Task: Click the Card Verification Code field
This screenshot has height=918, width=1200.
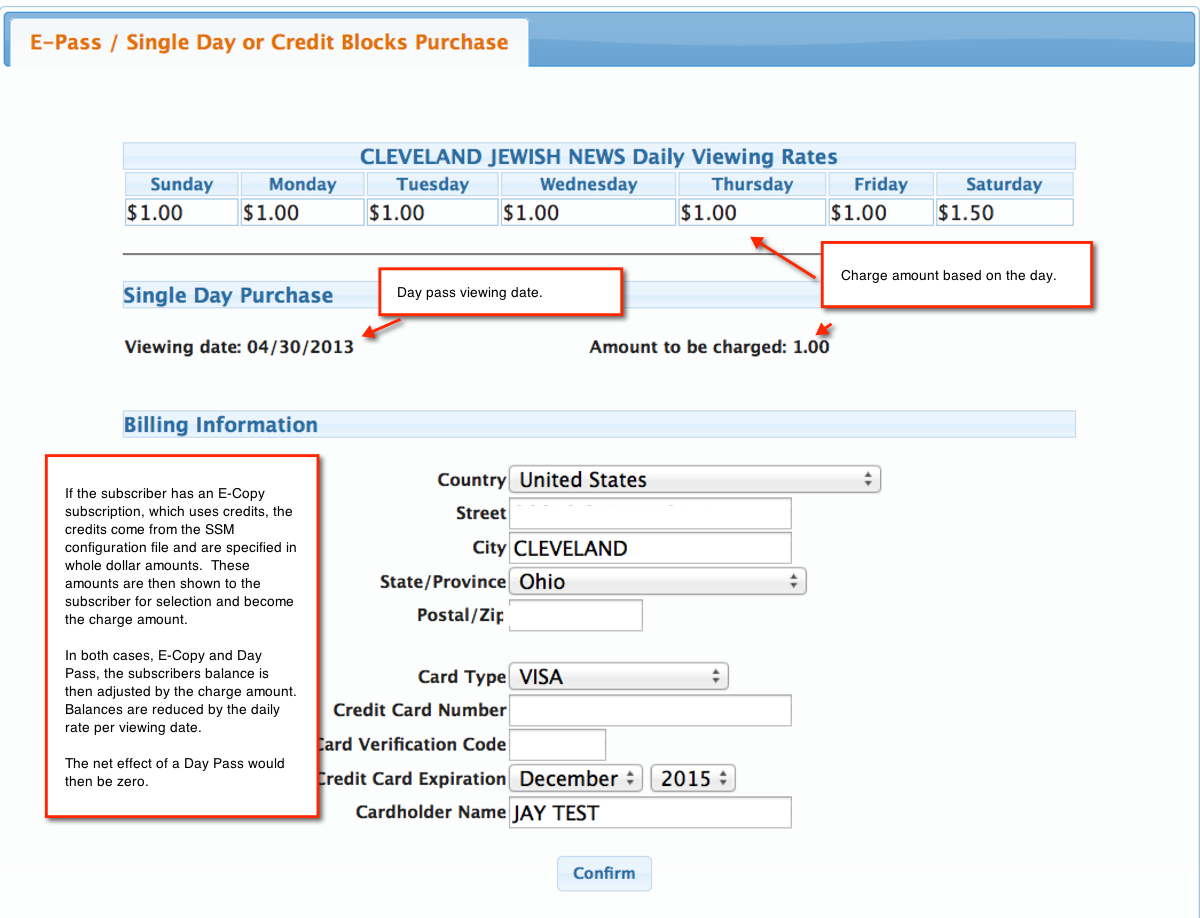Action: [x=557, y=744]
